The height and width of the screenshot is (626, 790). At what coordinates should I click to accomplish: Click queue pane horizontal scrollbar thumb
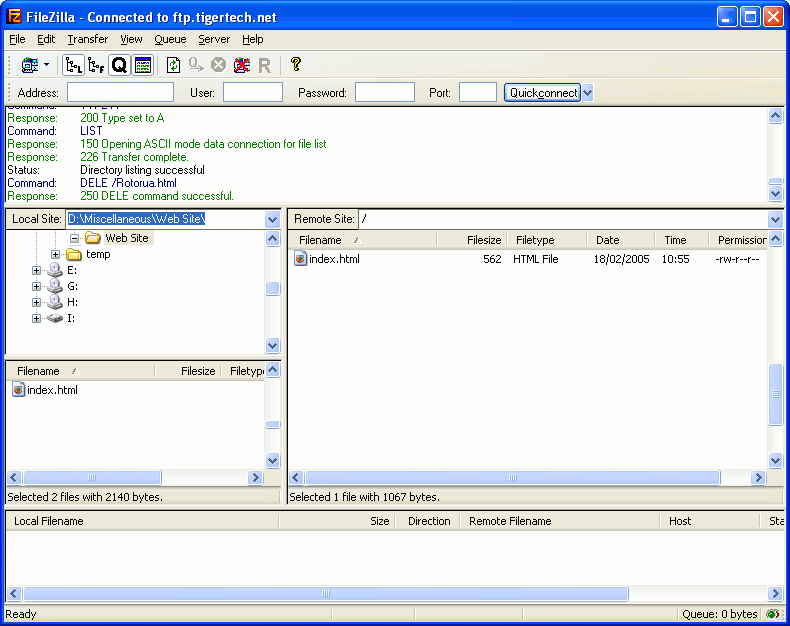pyautogui.click(x=326, y=593)
